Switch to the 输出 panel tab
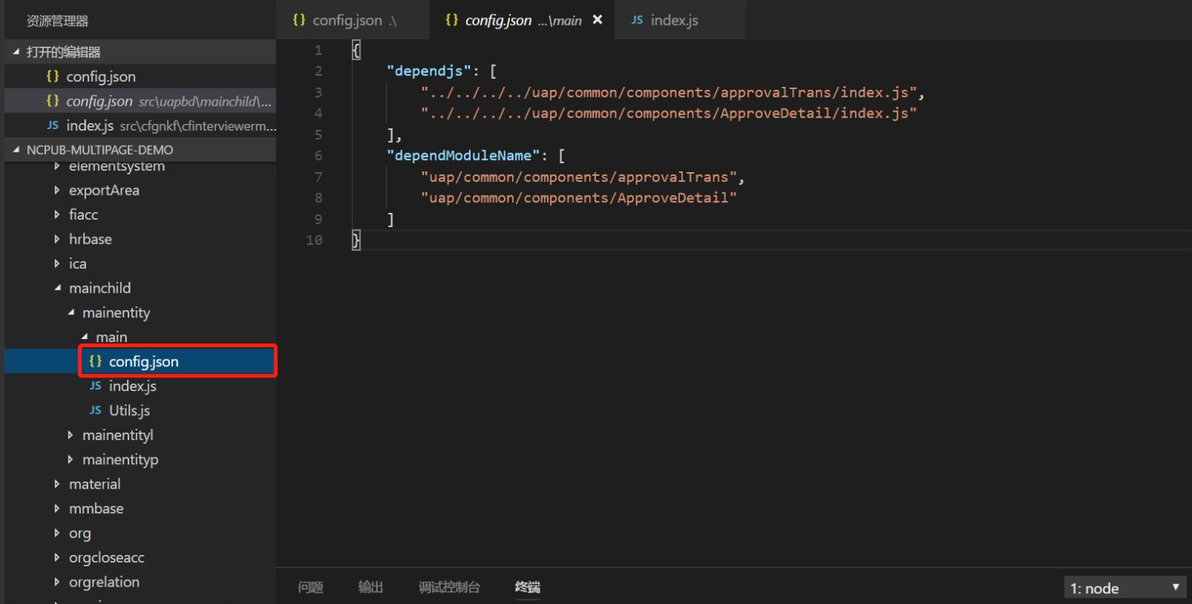 pyautogui.click(x=370, y=587)
